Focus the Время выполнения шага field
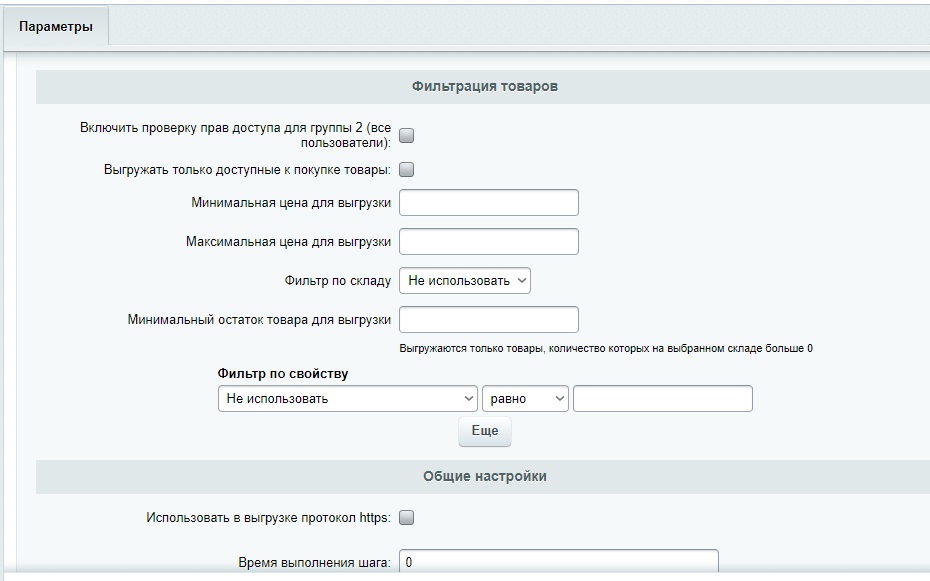This screenshot has height=581, width=930. (558, 562)
